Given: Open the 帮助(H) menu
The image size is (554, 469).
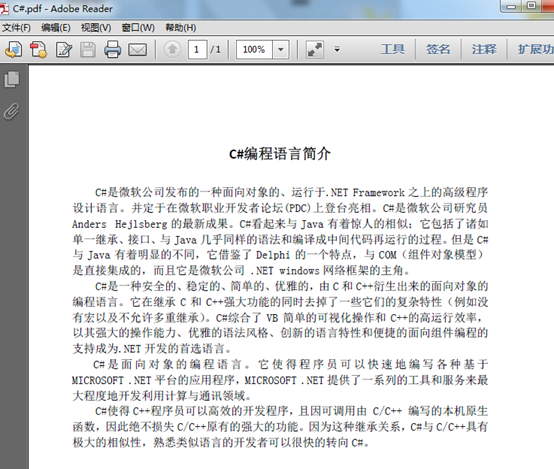Looking at the screenshot, I should coord(181,28).
